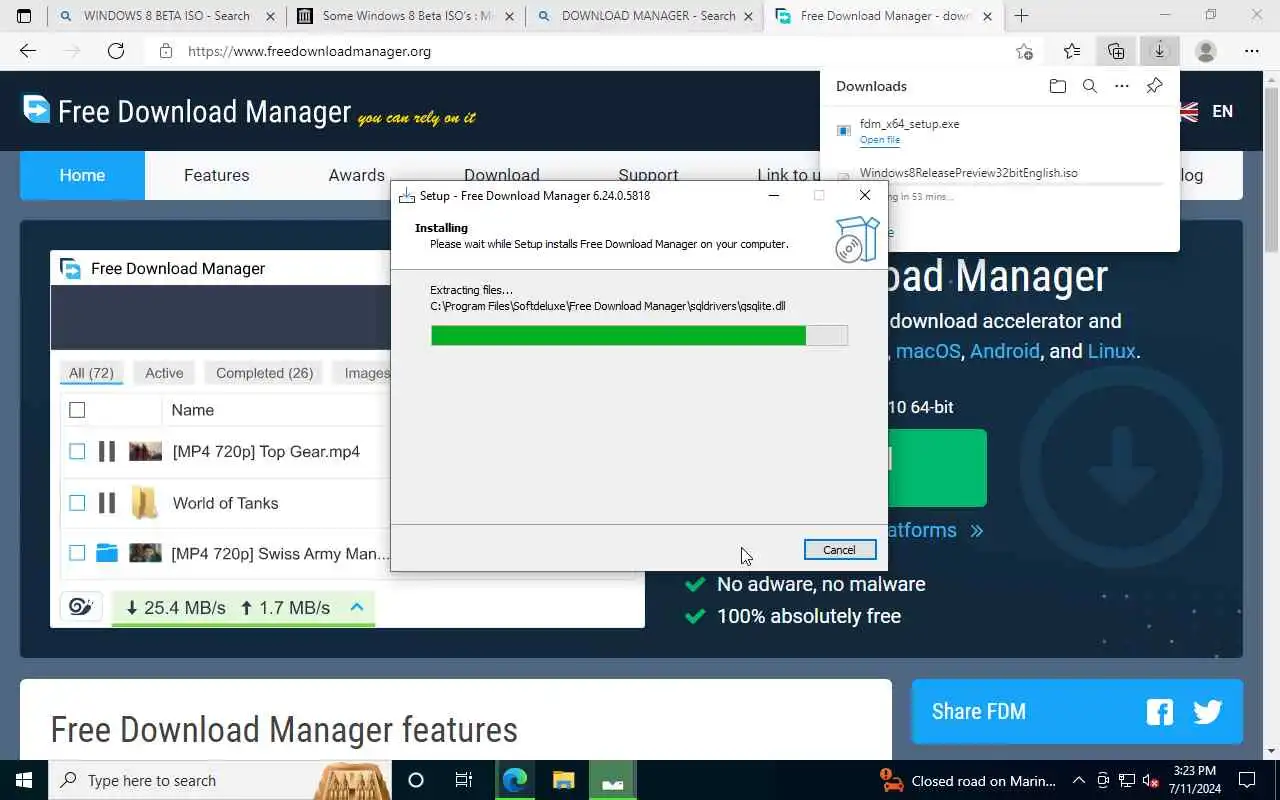Open more options in Downloads panel
1280x800 pixels.
pos(1122,86)
